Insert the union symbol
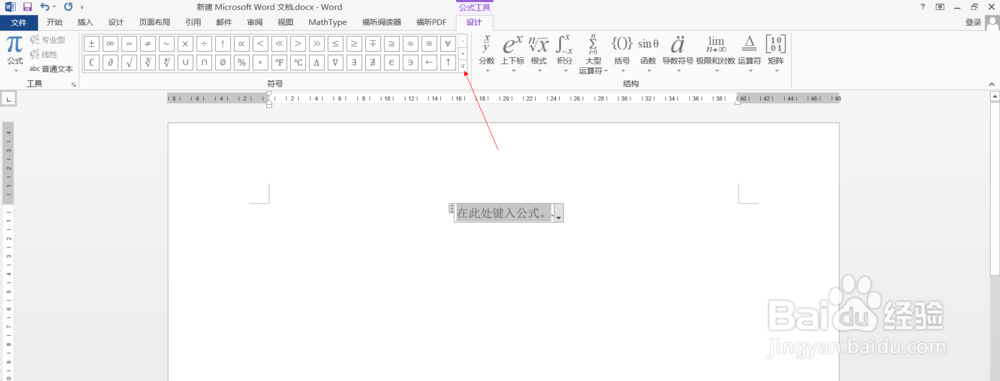1000x381 pixels. click(x=185, y=62)
